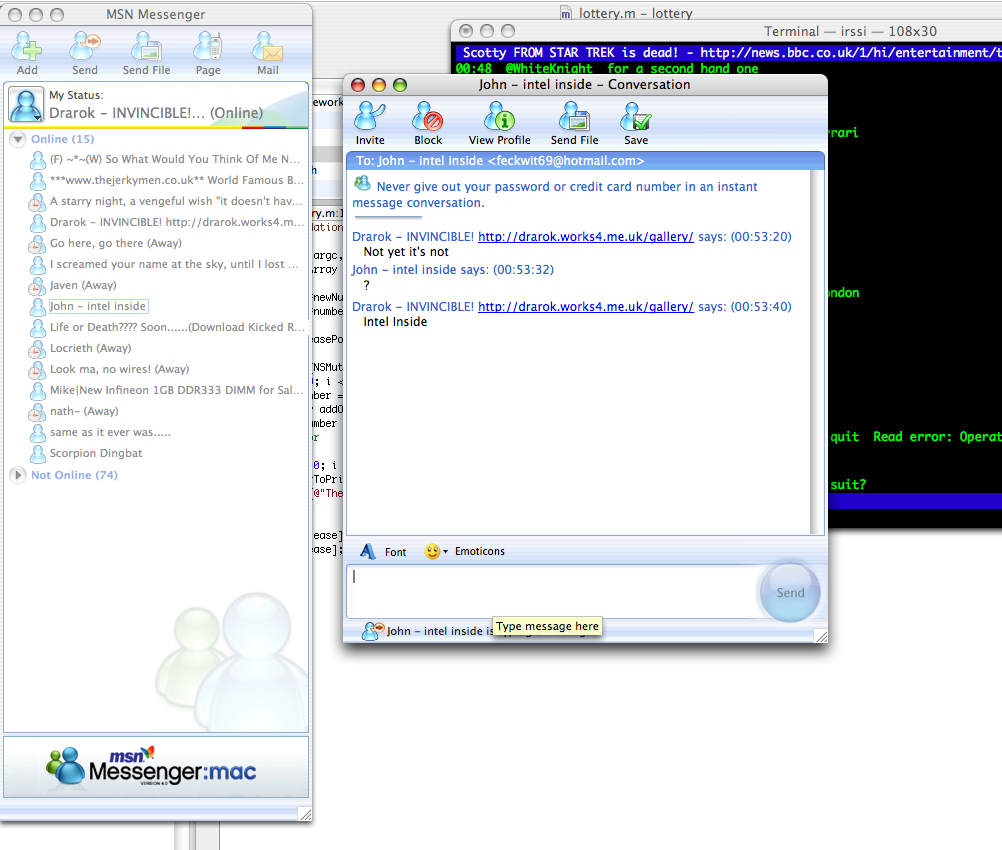1002x850 pixels.
Task: Click the Terminal irssi window title bar
Action: click(726, 31)
